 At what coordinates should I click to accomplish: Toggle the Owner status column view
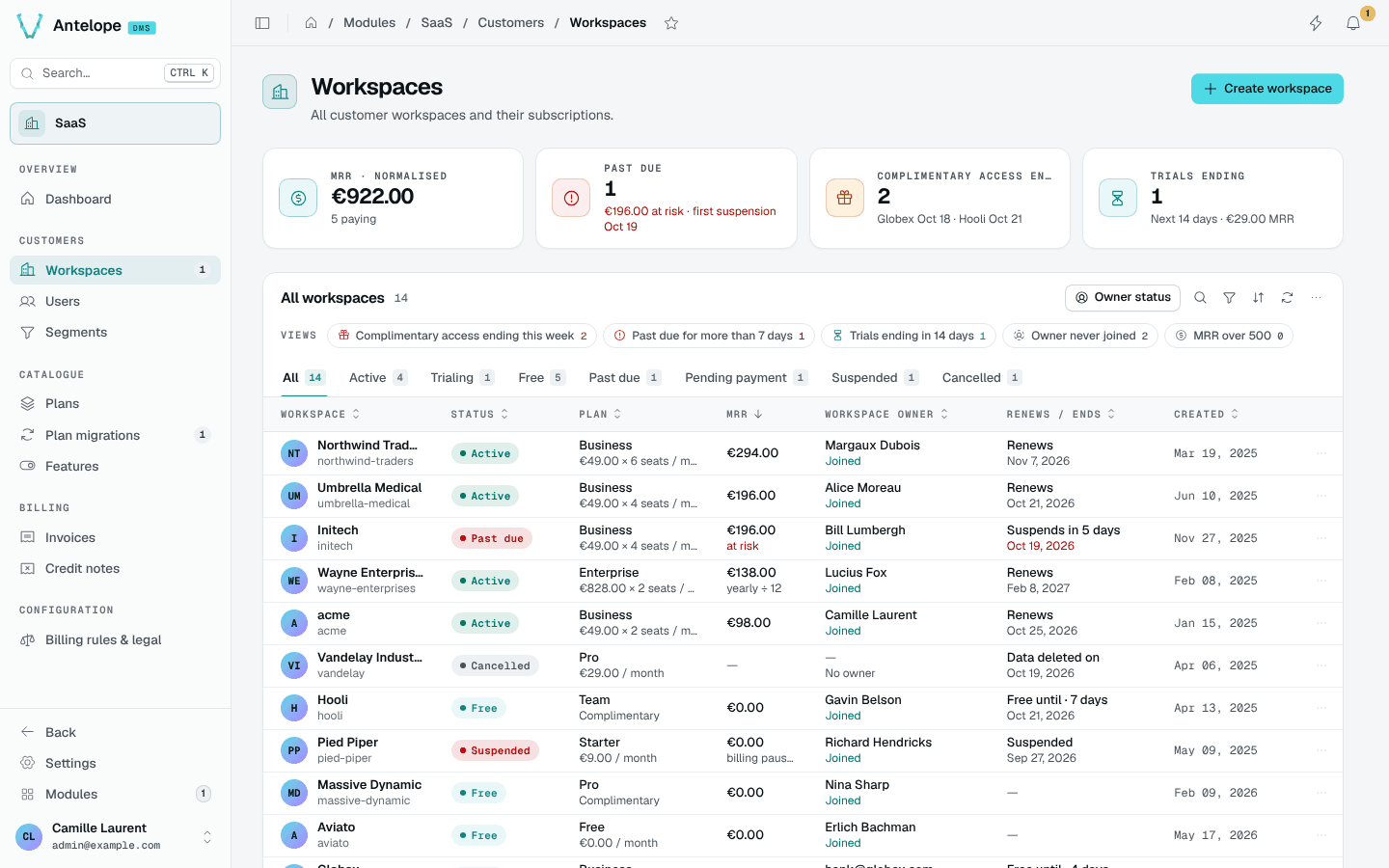(1124, 298)
